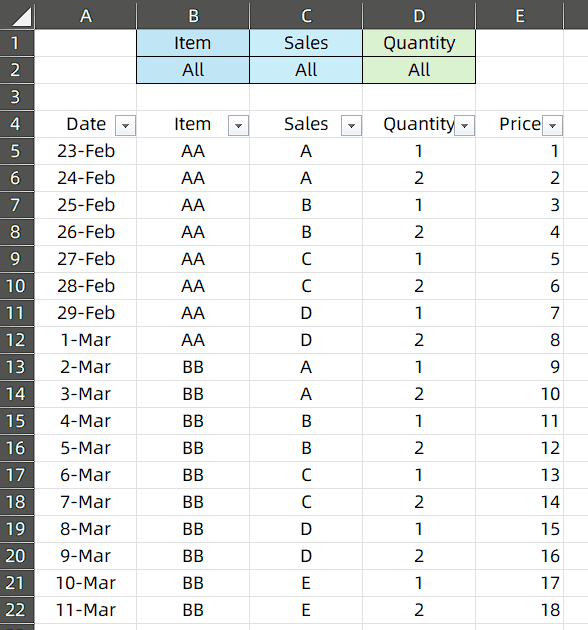Select the All value under Sales
This screenshot has width=588, height=630.
tap(306, 70)
